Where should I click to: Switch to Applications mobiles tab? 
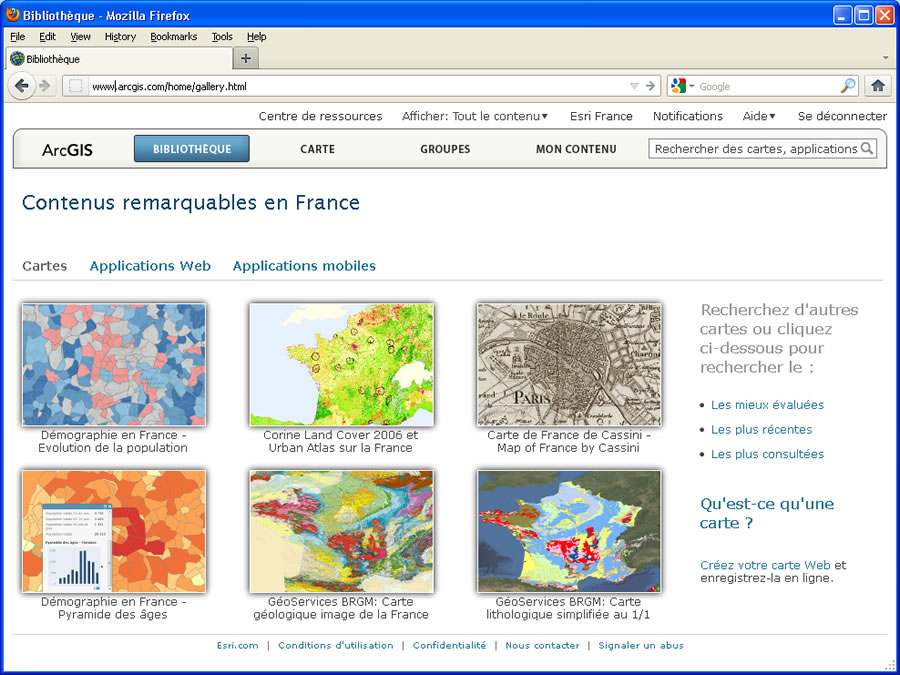coord(304,266)
